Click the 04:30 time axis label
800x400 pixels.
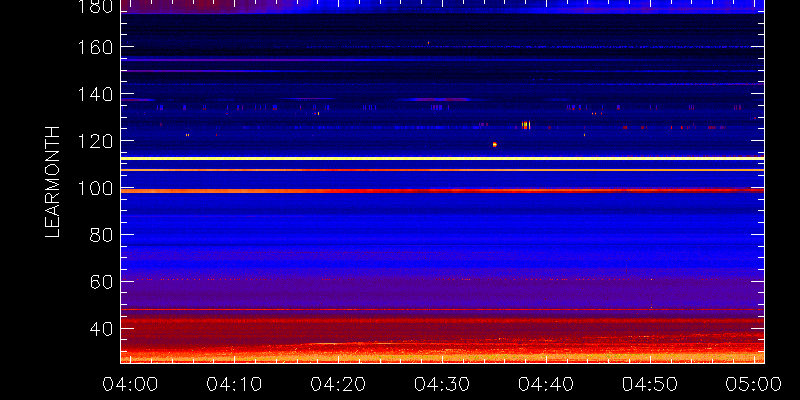(x=442, y=384)
